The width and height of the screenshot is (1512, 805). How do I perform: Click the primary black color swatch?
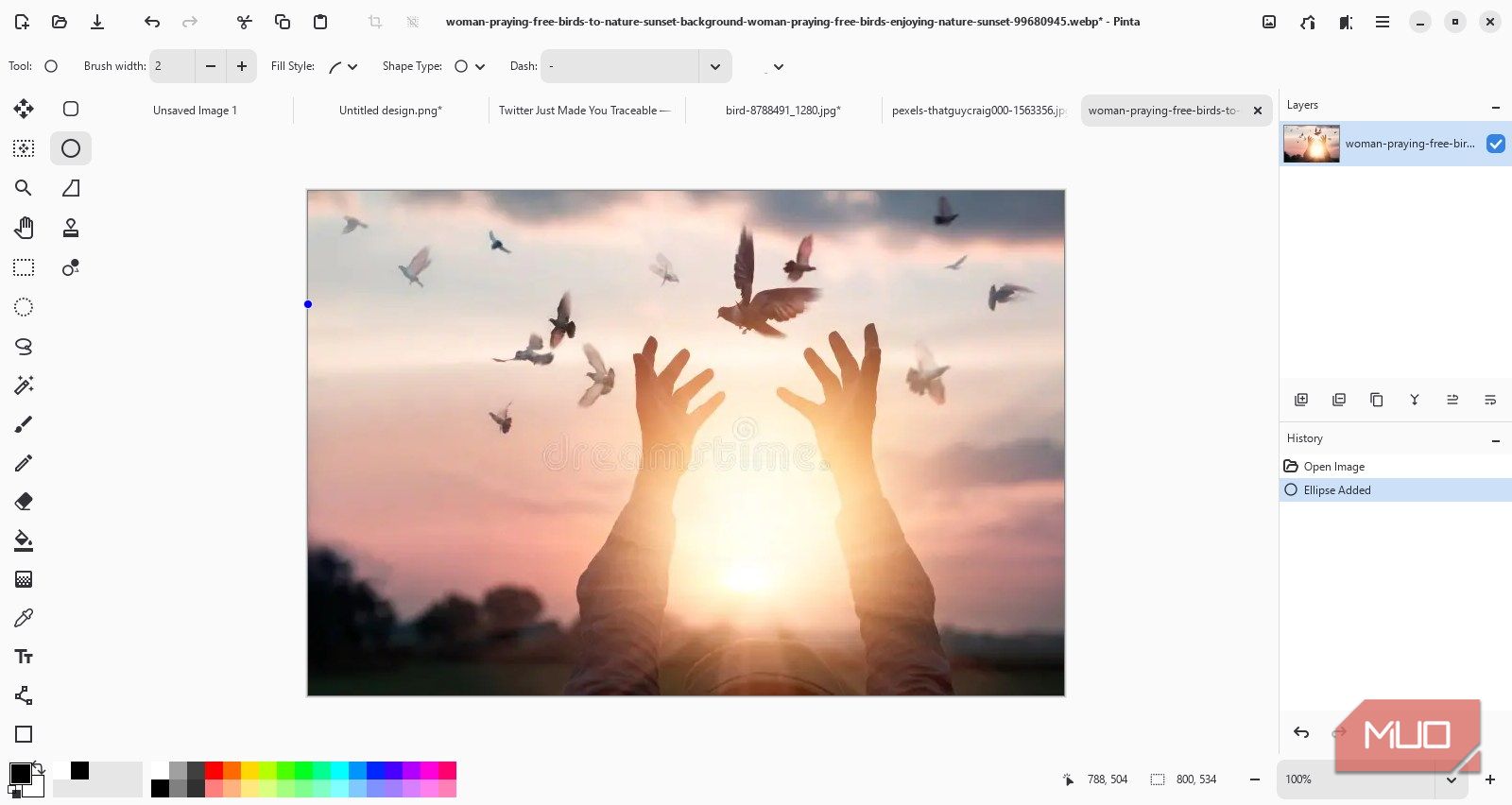[x=20, y=774]
